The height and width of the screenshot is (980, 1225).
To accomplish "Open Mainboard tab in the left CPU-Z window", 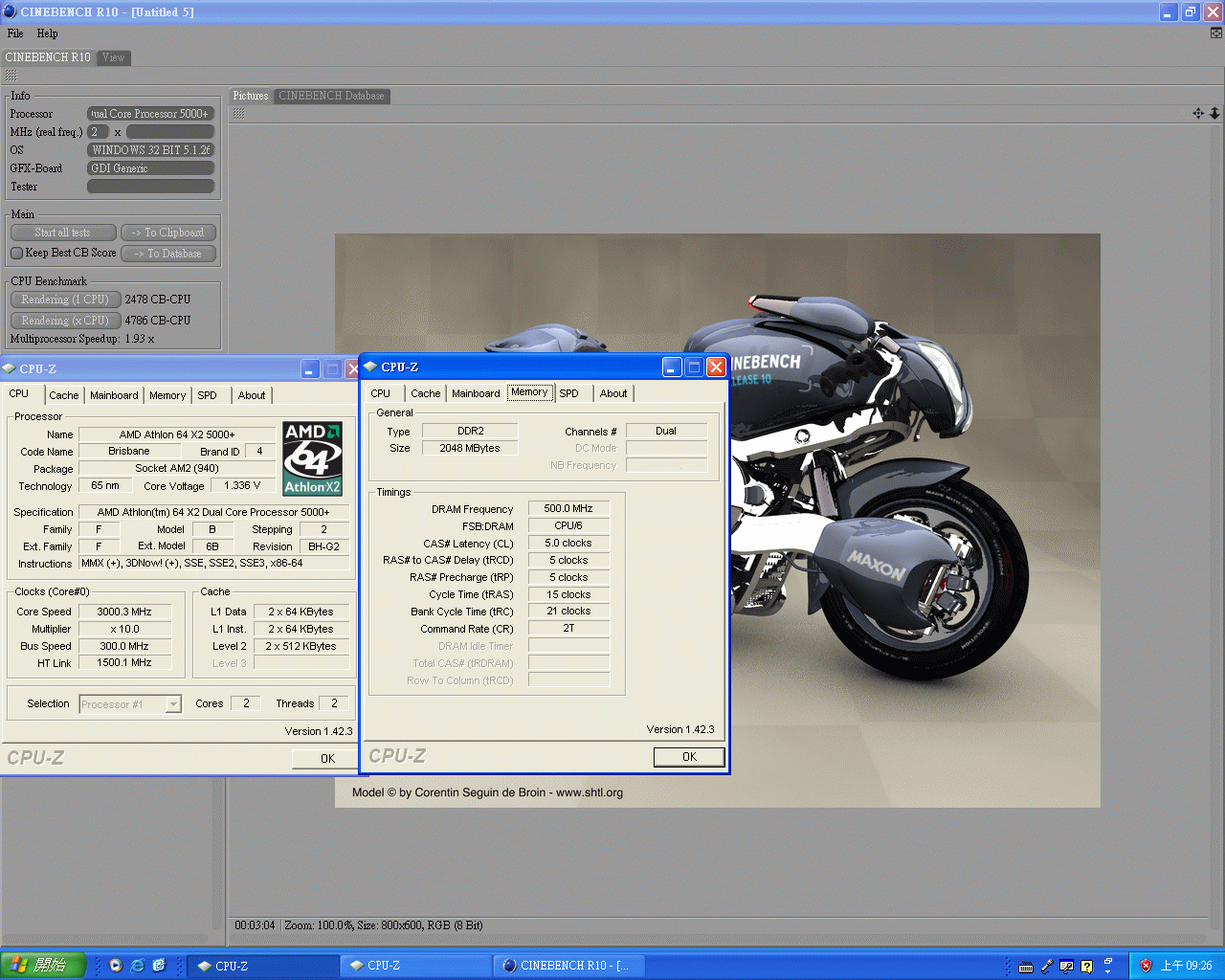I will tap(114, 395).
